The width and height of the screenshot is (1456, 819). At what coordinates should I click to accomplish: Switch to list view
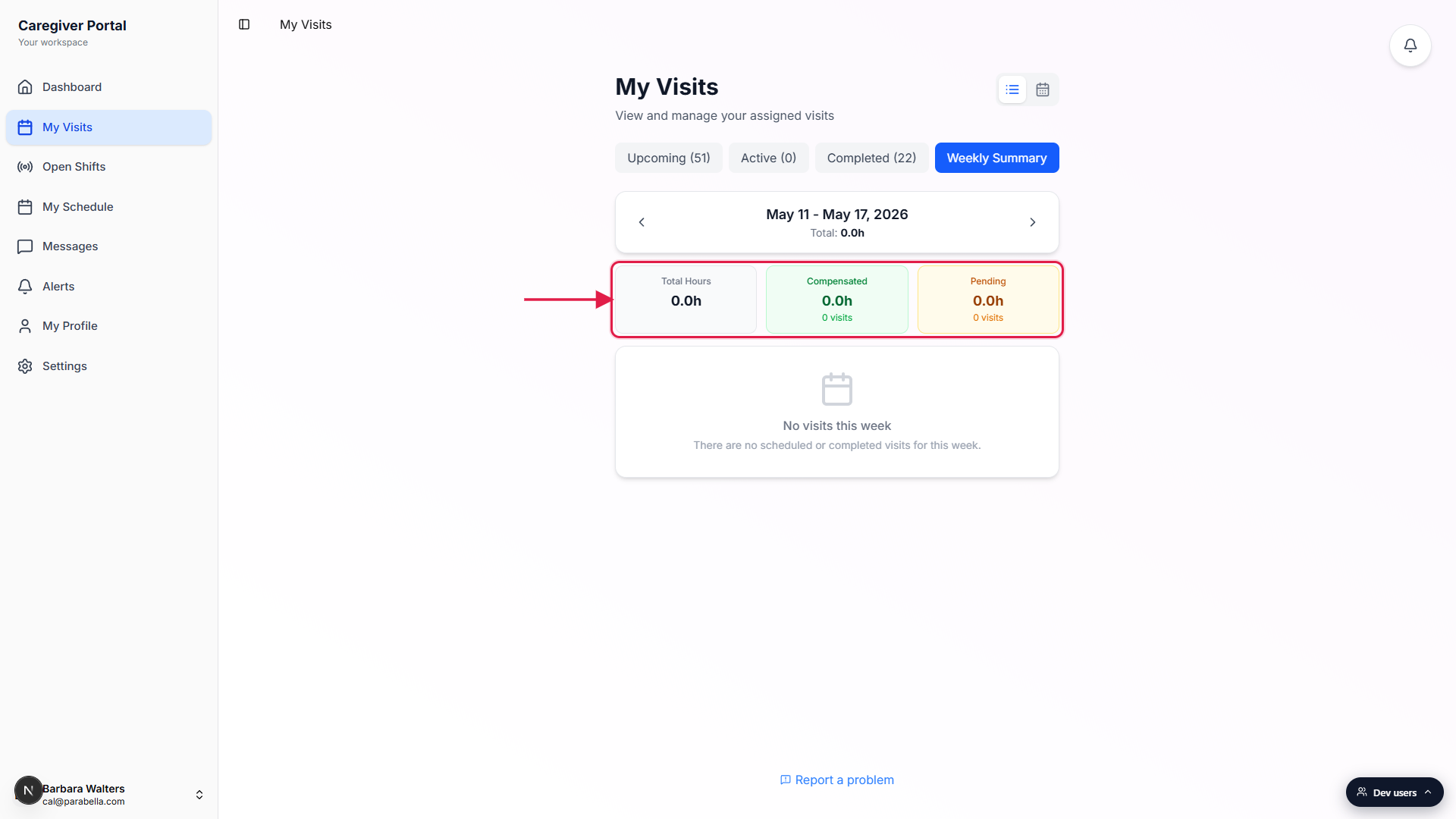[1012, 89]
